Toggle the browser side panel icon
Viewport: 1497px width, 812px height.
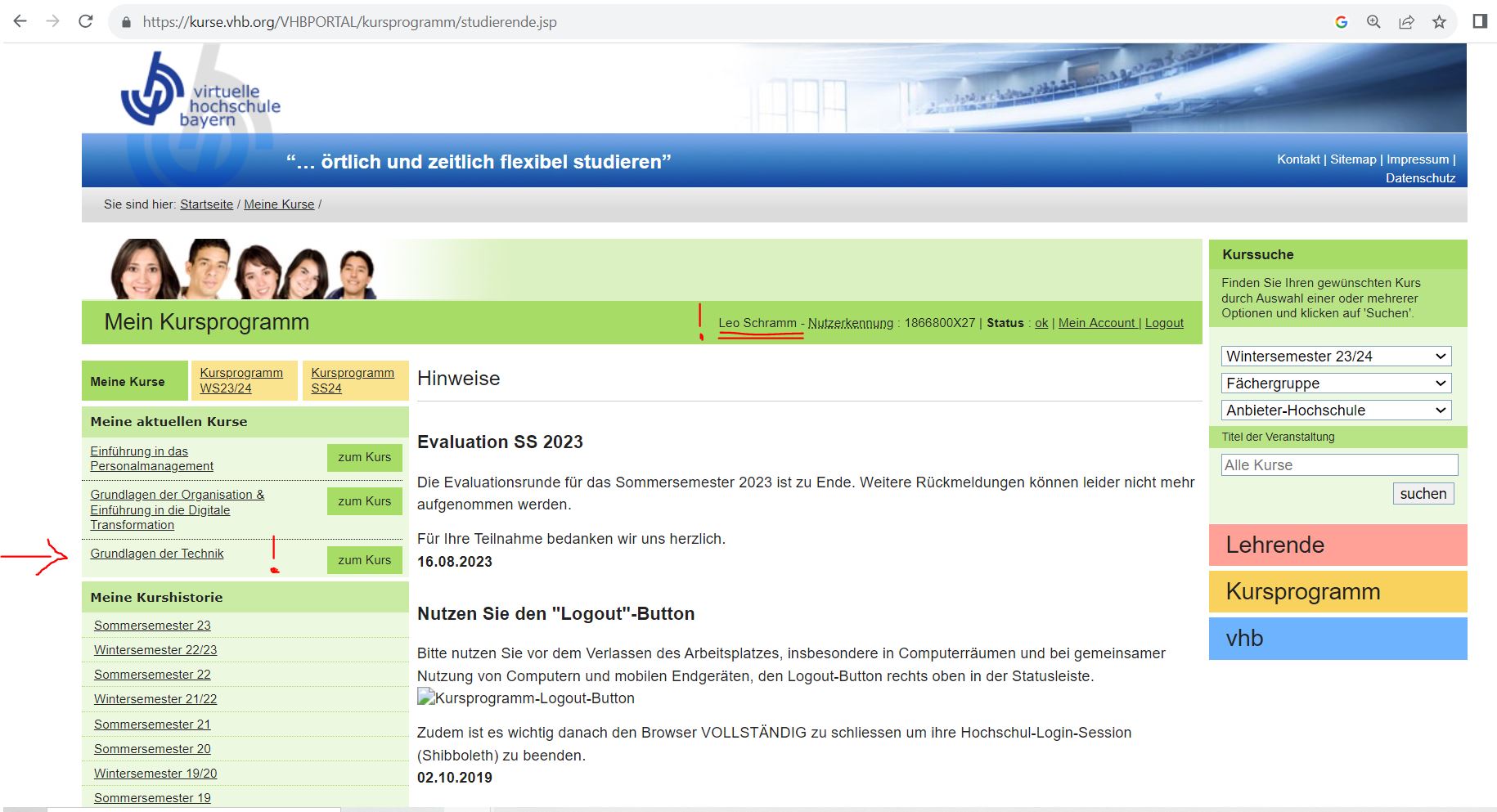[x=1479, y=21]
